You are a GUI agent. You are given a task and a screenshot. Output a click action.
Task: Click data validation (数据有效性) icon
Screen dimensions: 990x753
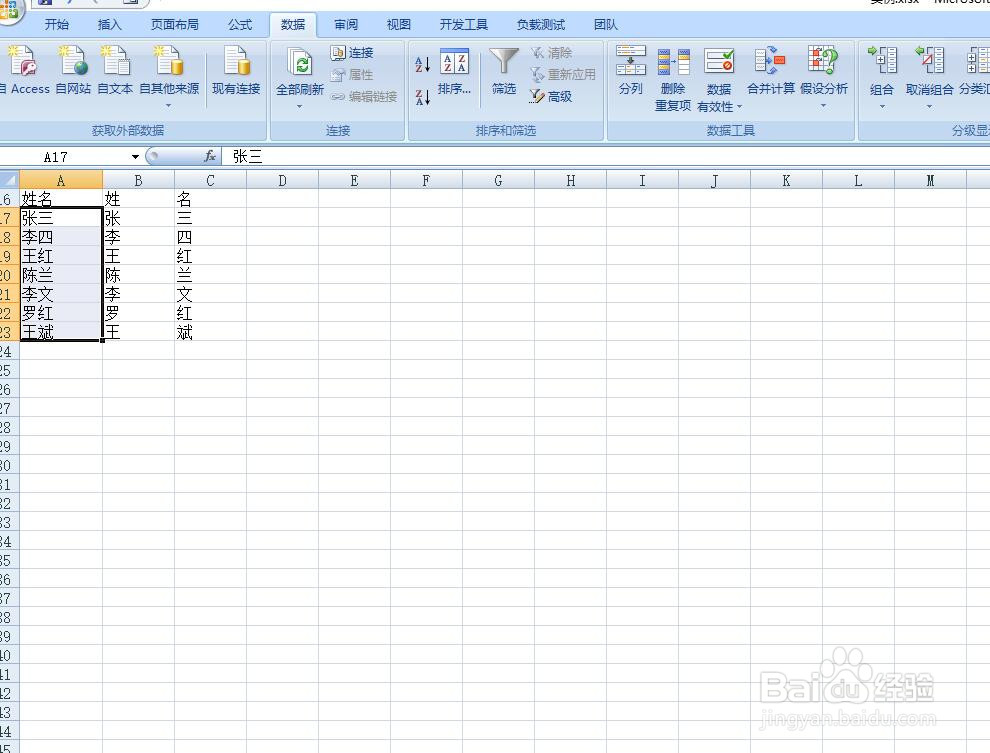719,61
